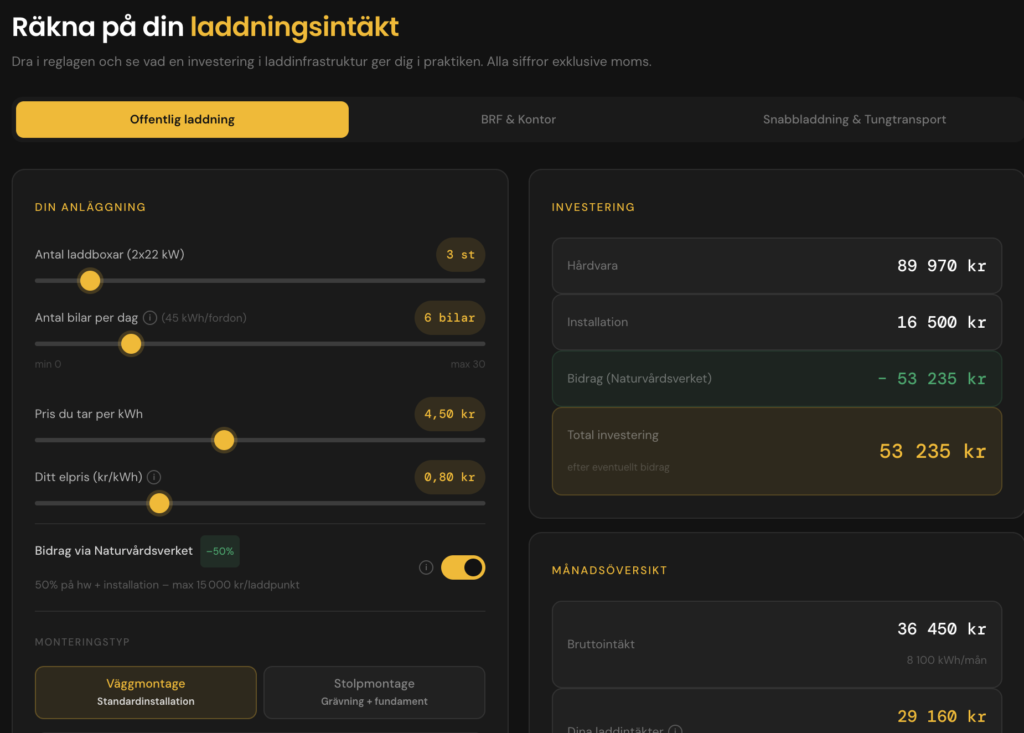Screen dimensions: 1024x733
Task: Click the Antal bilar per dag slider handle
Action: (131, 344)
